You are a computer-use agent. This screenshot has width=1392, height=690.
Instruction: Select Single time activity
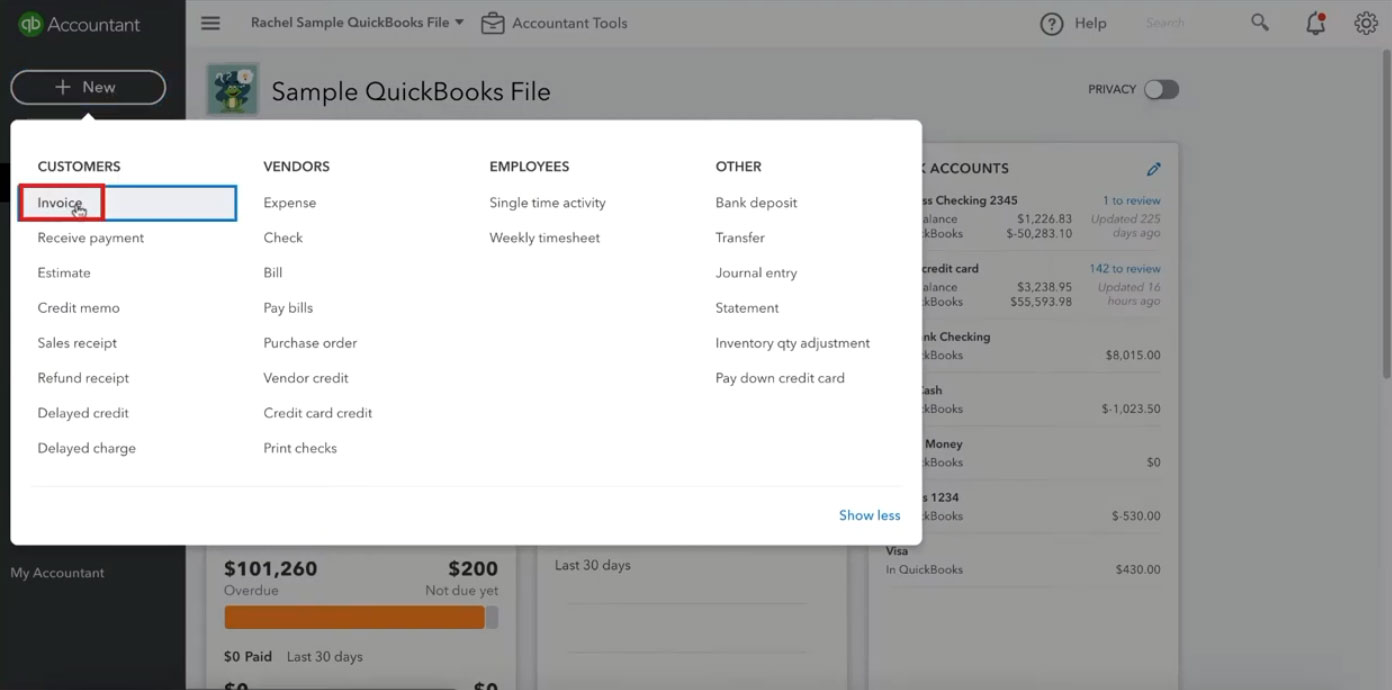tap(548, 203)
